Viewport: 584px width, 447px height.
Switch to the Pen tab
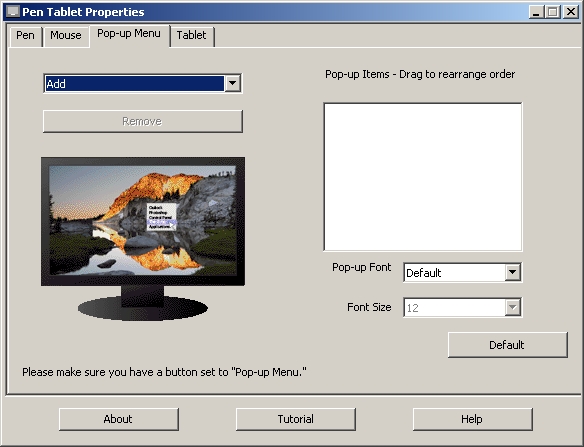(25, 36)
